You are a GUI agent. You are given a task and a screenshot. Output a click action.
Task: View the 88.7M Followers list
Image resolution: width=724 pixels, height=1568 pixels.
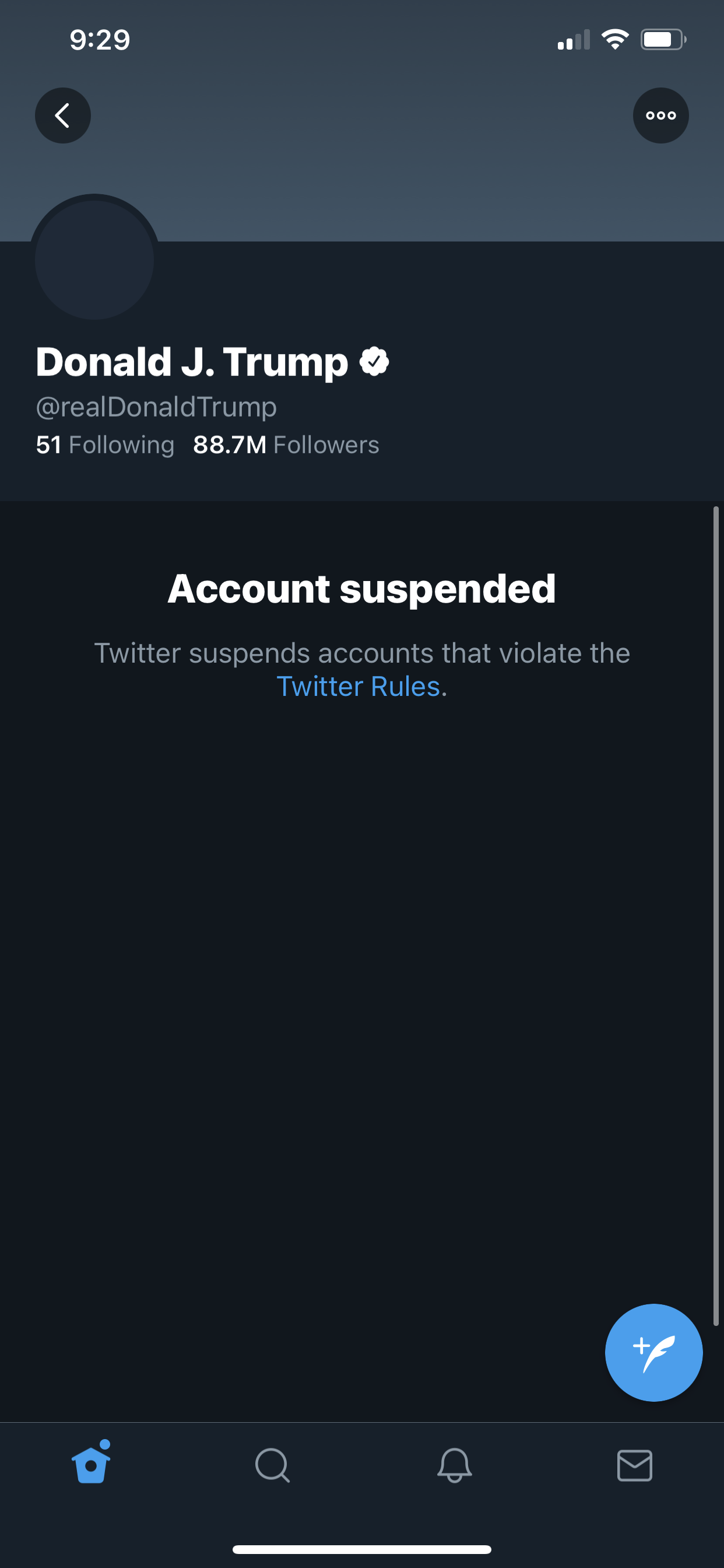click(286, 445)
